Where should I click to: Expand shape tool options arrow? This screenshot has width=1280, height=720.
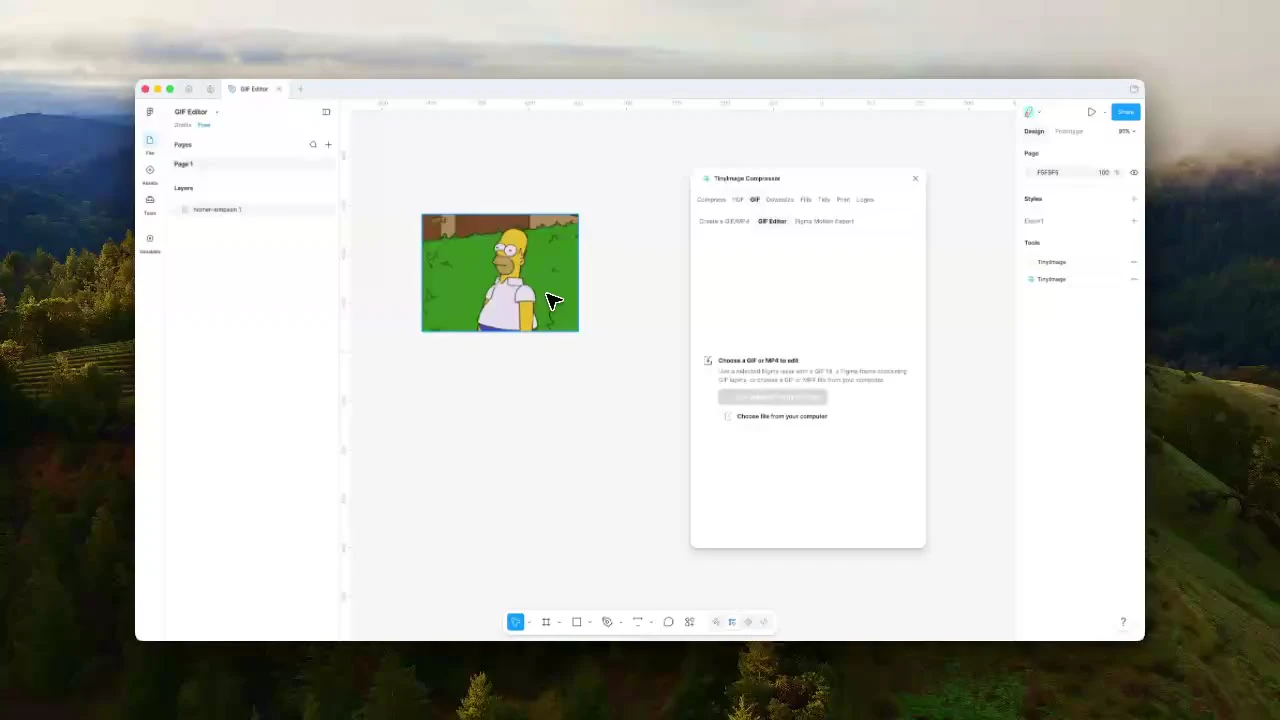[590, 622]
